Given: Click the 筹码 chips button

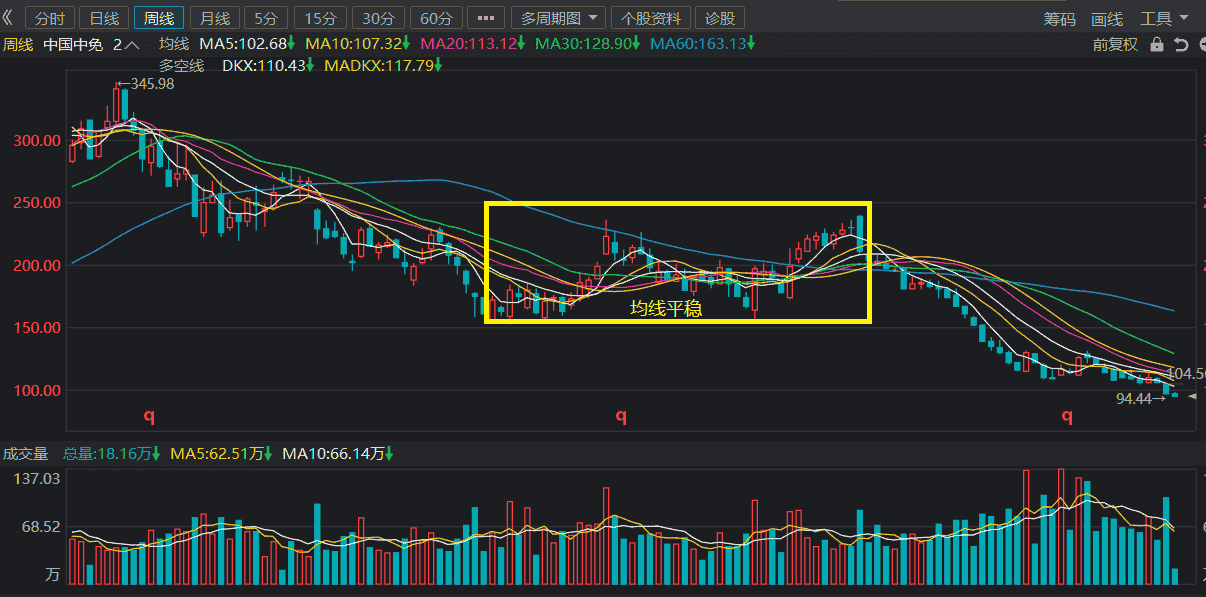Looking at the screenshot, I should tap(1060, 18).
